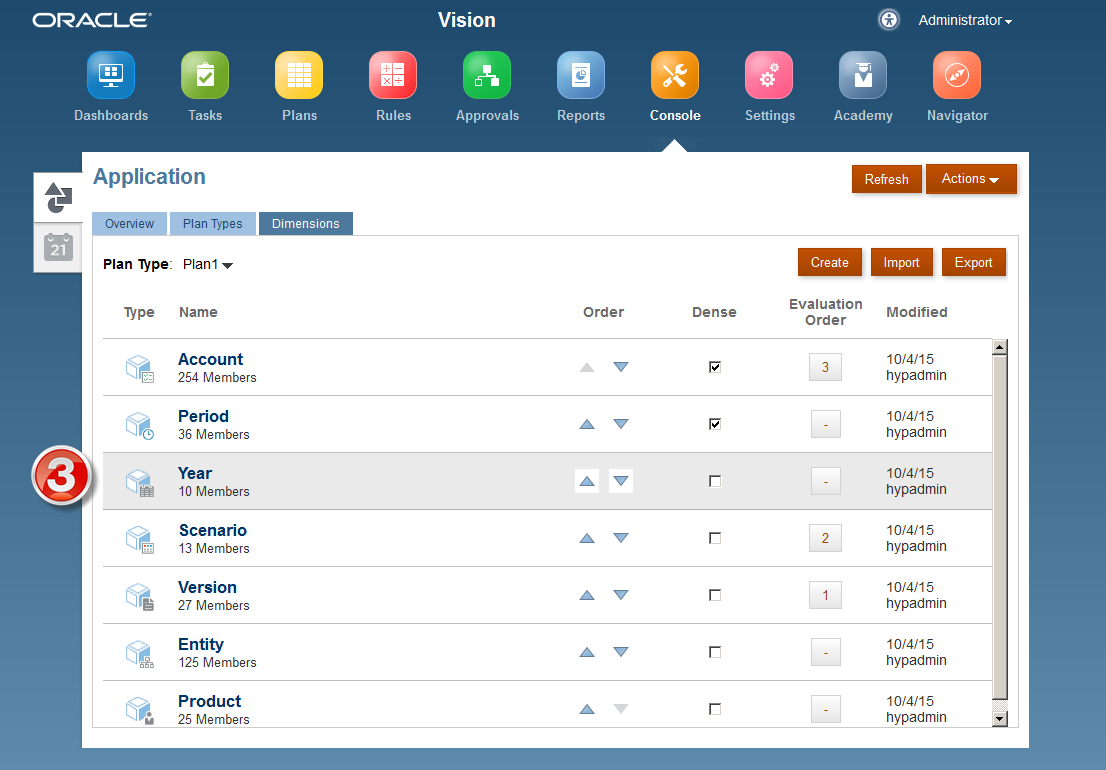Click the Scenario dimension cube icon
Viewport: 1106px width, 770px height.
coord(140,539)
